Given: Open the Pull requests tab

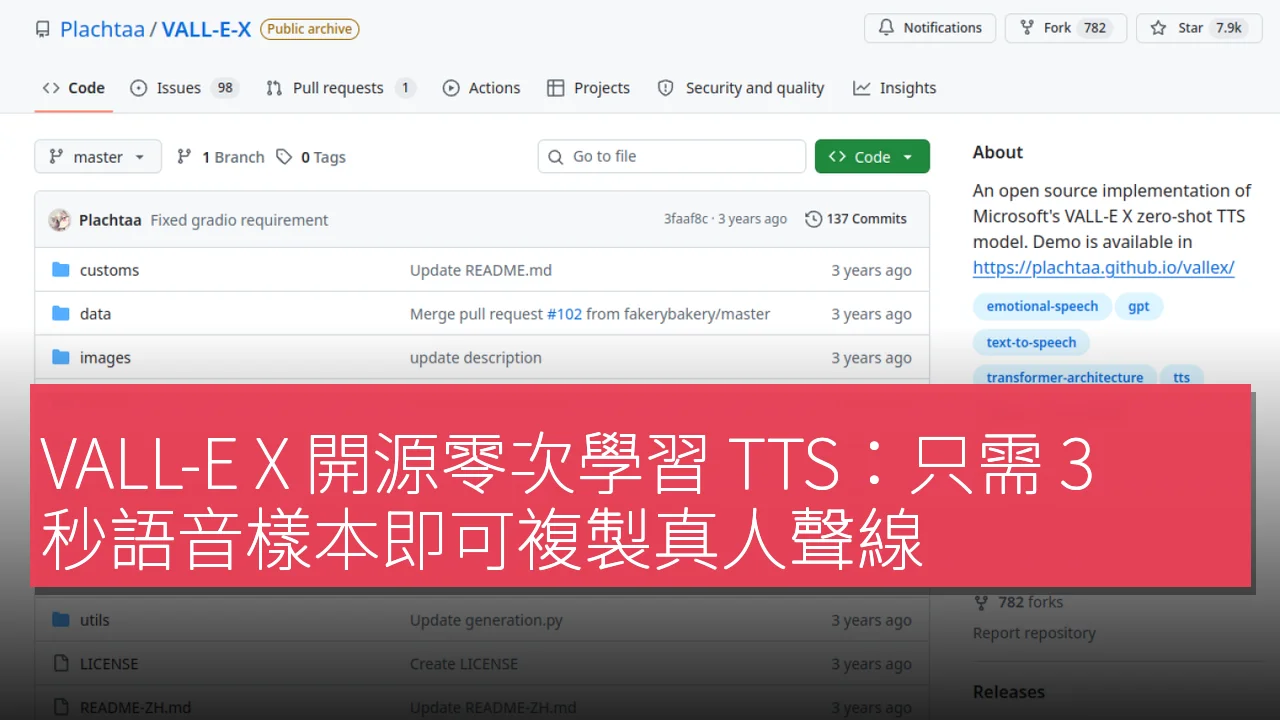Looking at the screenshot, I should pyautogui.click(x=340, y=88).
